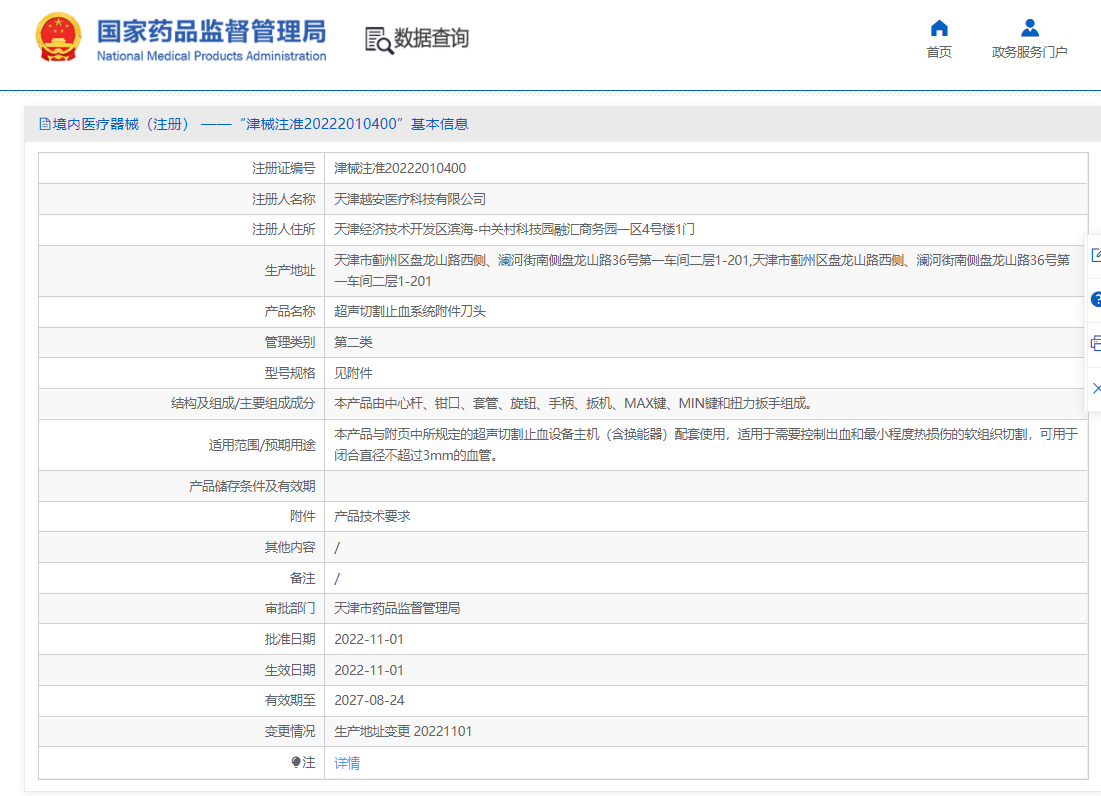The image size is (1101, 796).
Task: Click the print icon in the right sidebar
Action: 1095,343
